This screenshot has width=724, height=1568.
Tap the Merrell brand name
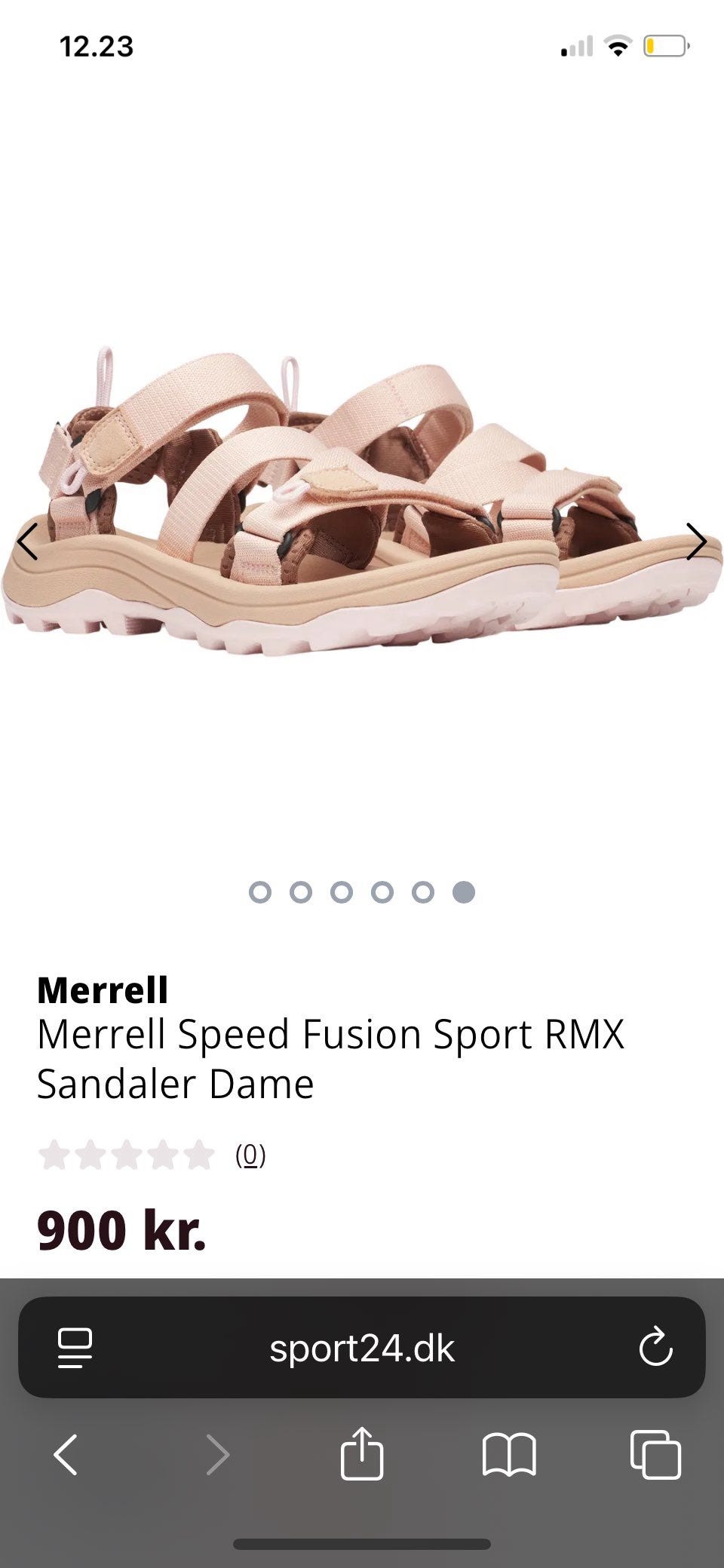point(103,990)
